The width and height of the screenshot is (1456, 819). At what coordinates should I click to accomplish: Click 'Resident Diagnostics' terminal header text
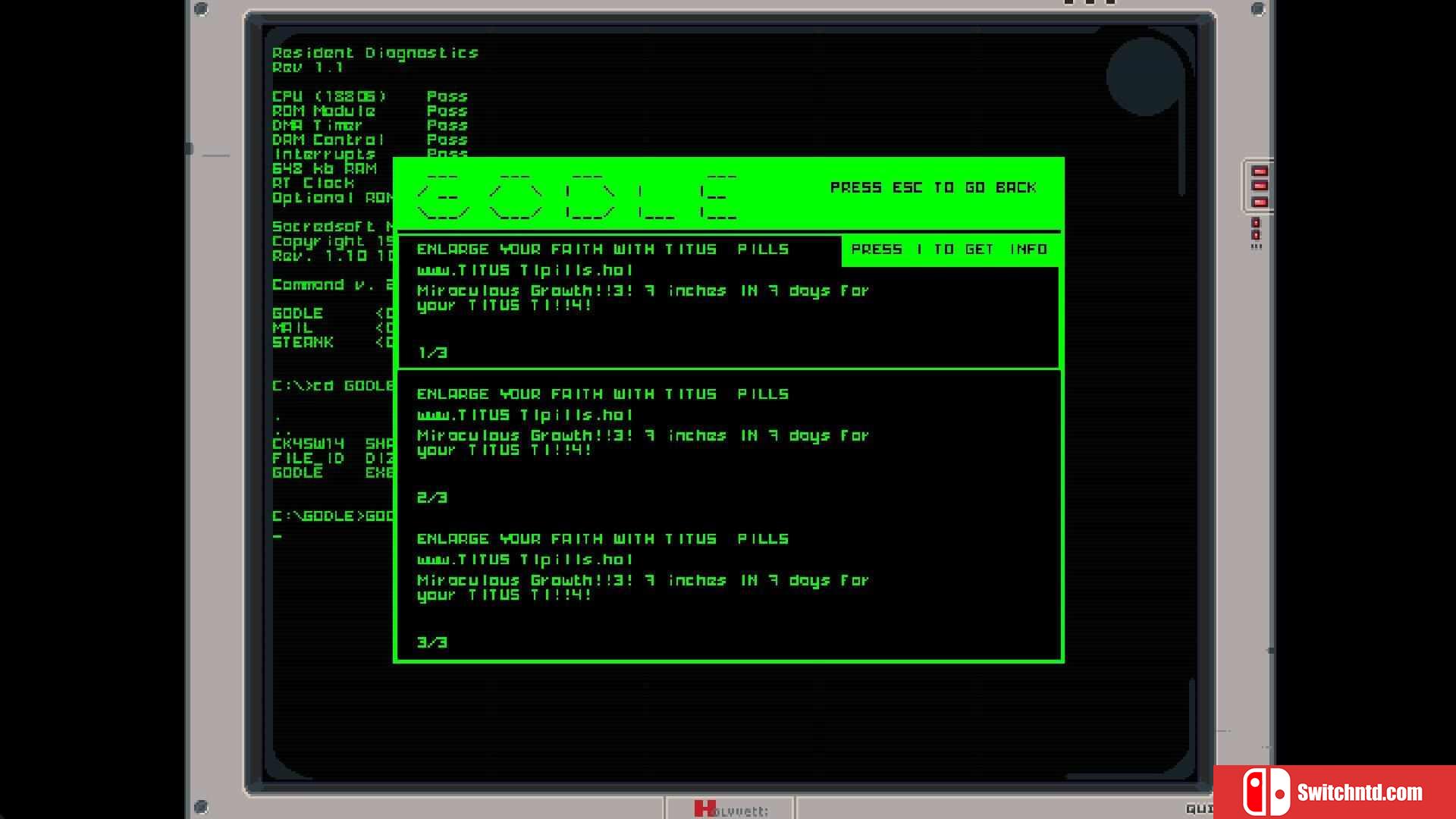[375, 53]
